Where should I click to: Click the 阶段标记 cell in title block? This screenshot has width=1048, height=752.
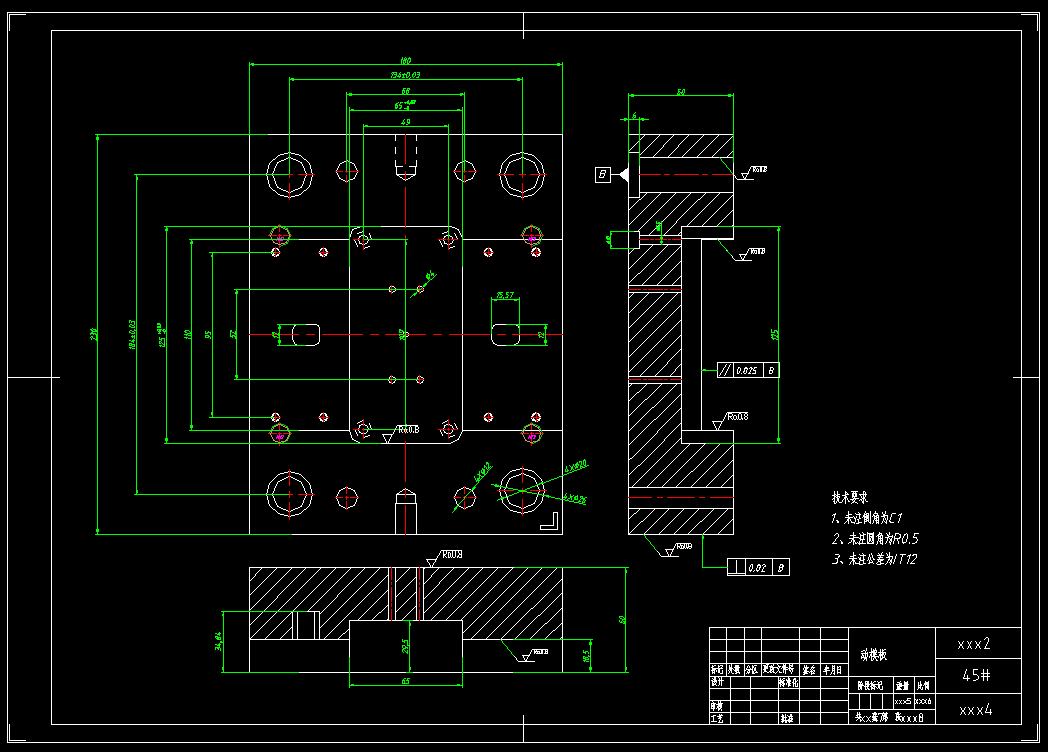pyautogui.click(x=870, y=685)
